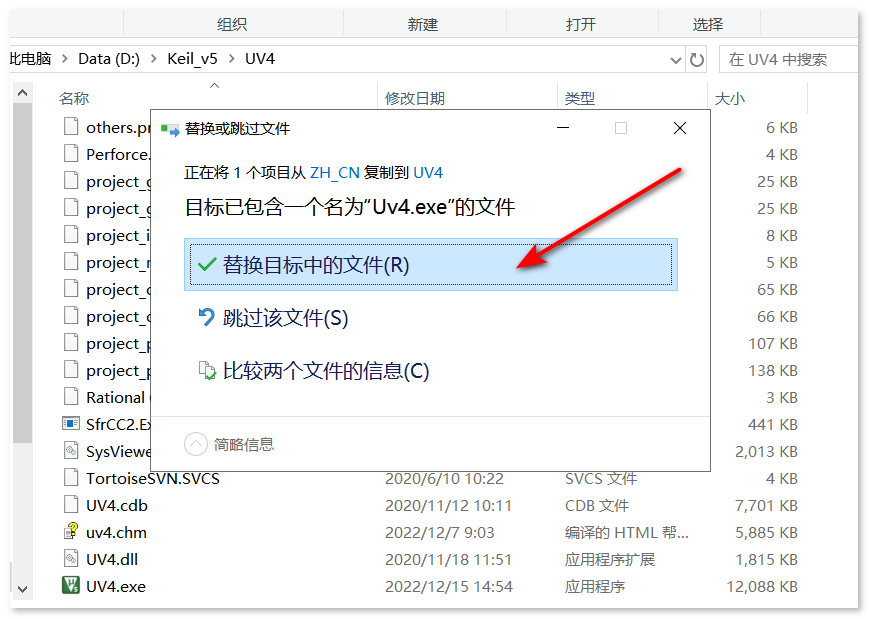Image resolution: width=869 pixels, height=619 pixels.
Task: Close the replace or skip files dialog
Action: (680, 129)
